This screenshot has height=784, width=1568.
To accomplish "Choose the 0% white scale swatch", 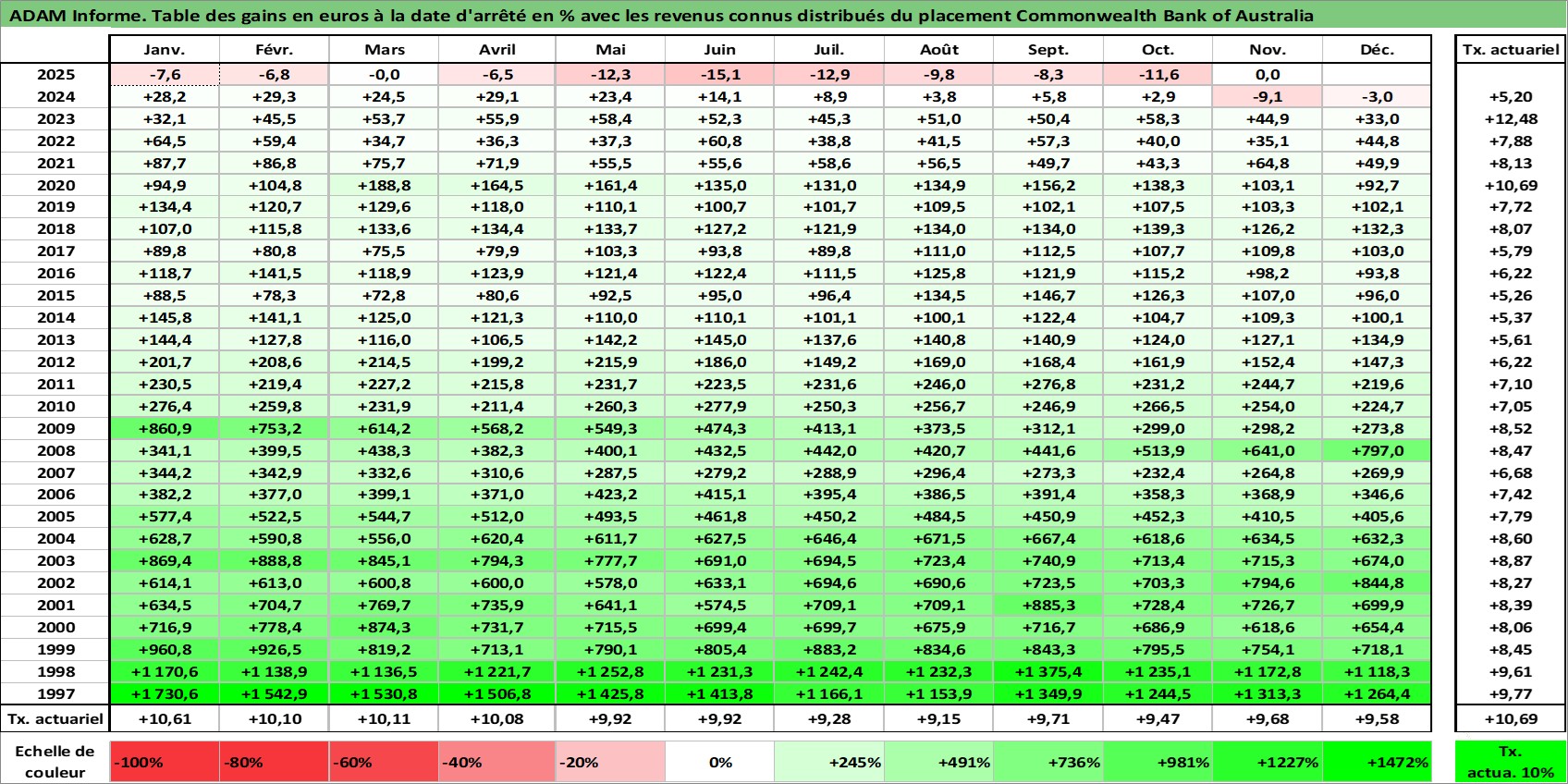I will tap(720, 762).
